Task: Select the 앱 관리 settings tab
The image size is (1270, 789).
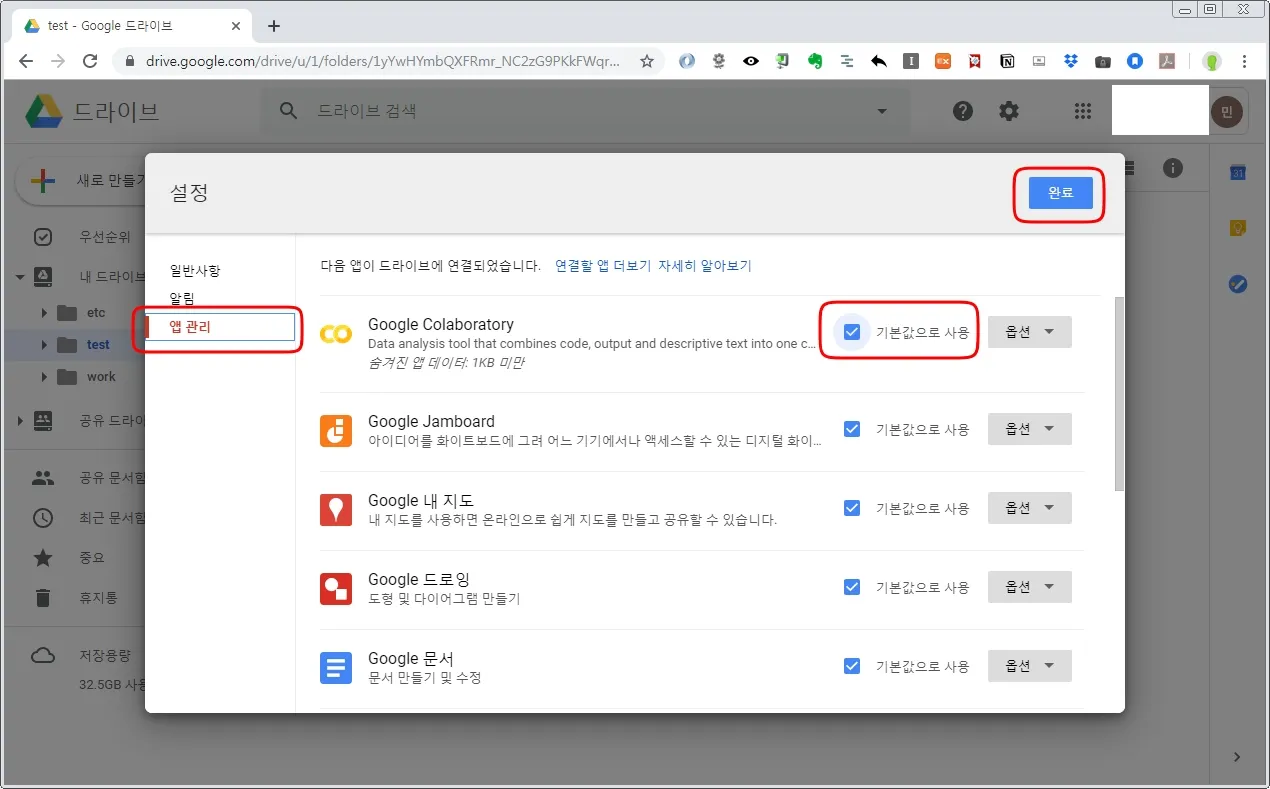Action: 220,327
